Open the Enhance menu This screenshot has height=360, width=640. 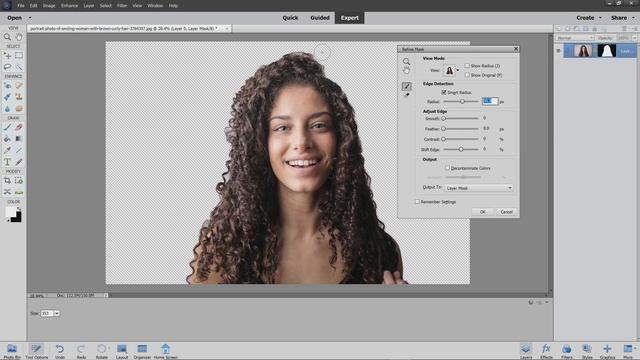click(69, 6)
